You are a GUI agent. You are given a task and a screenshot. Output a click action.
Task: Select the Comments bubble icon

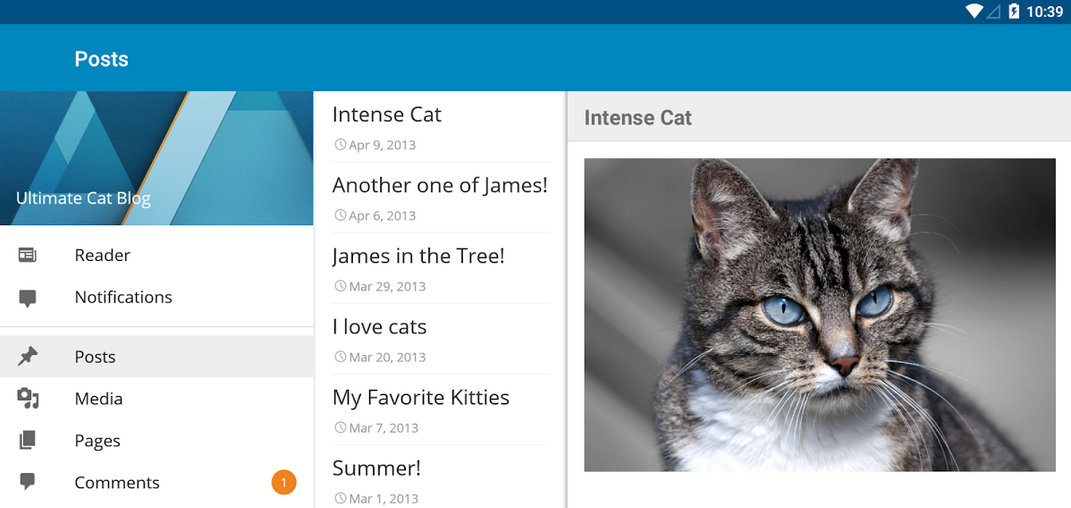(x=27, y=481)
